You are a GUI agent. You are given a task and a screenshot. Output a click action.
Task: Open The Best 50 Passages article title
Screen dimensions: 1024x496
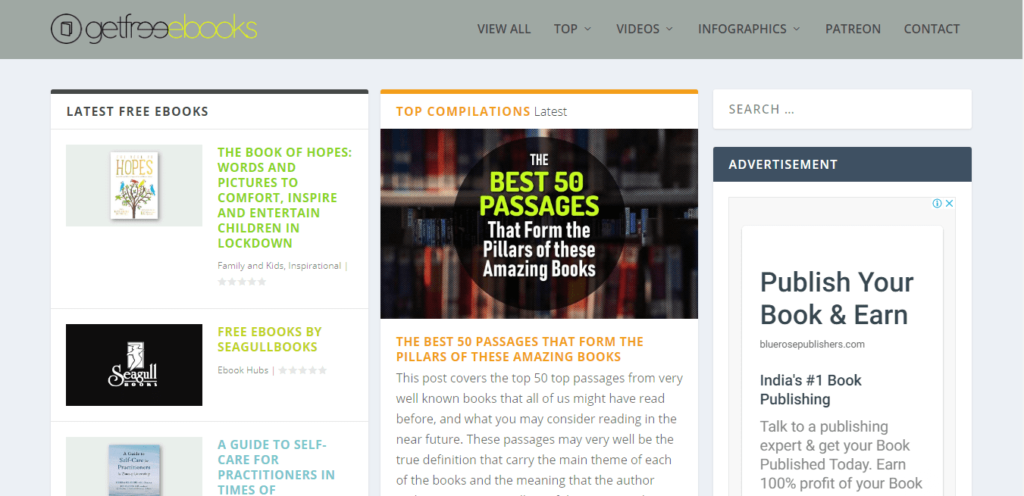[520, 349]
